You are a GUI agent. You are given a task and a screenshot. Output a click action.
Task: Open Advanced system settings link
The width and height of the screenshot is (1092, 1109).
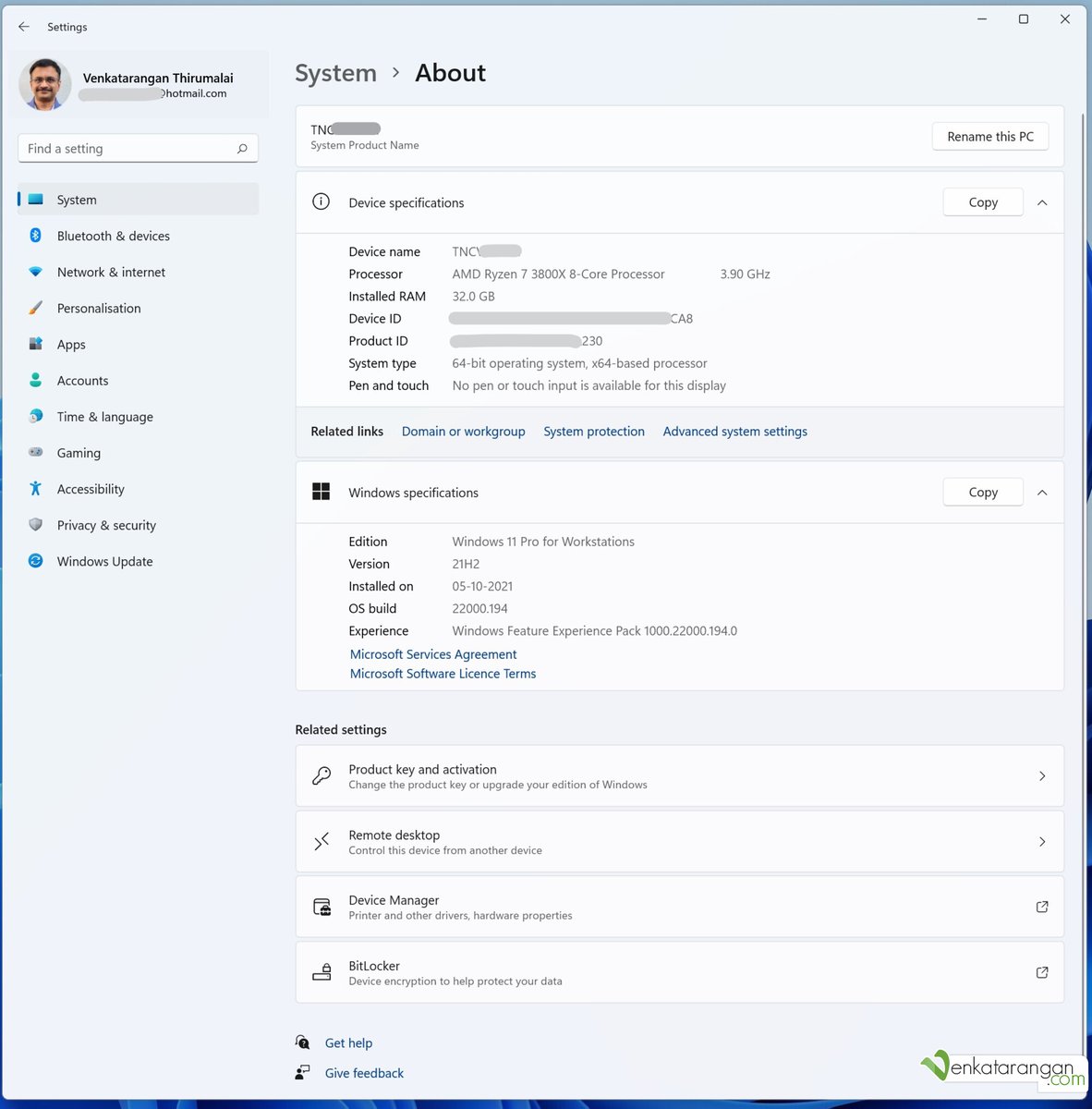[x=735, y=432]
